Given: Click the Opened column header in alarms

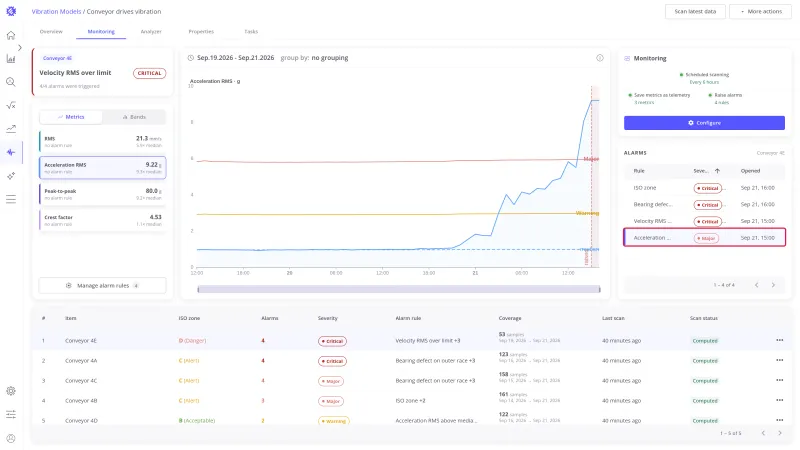Looking at the screenshot, I should pyautogui.click(x=750, y=171).
